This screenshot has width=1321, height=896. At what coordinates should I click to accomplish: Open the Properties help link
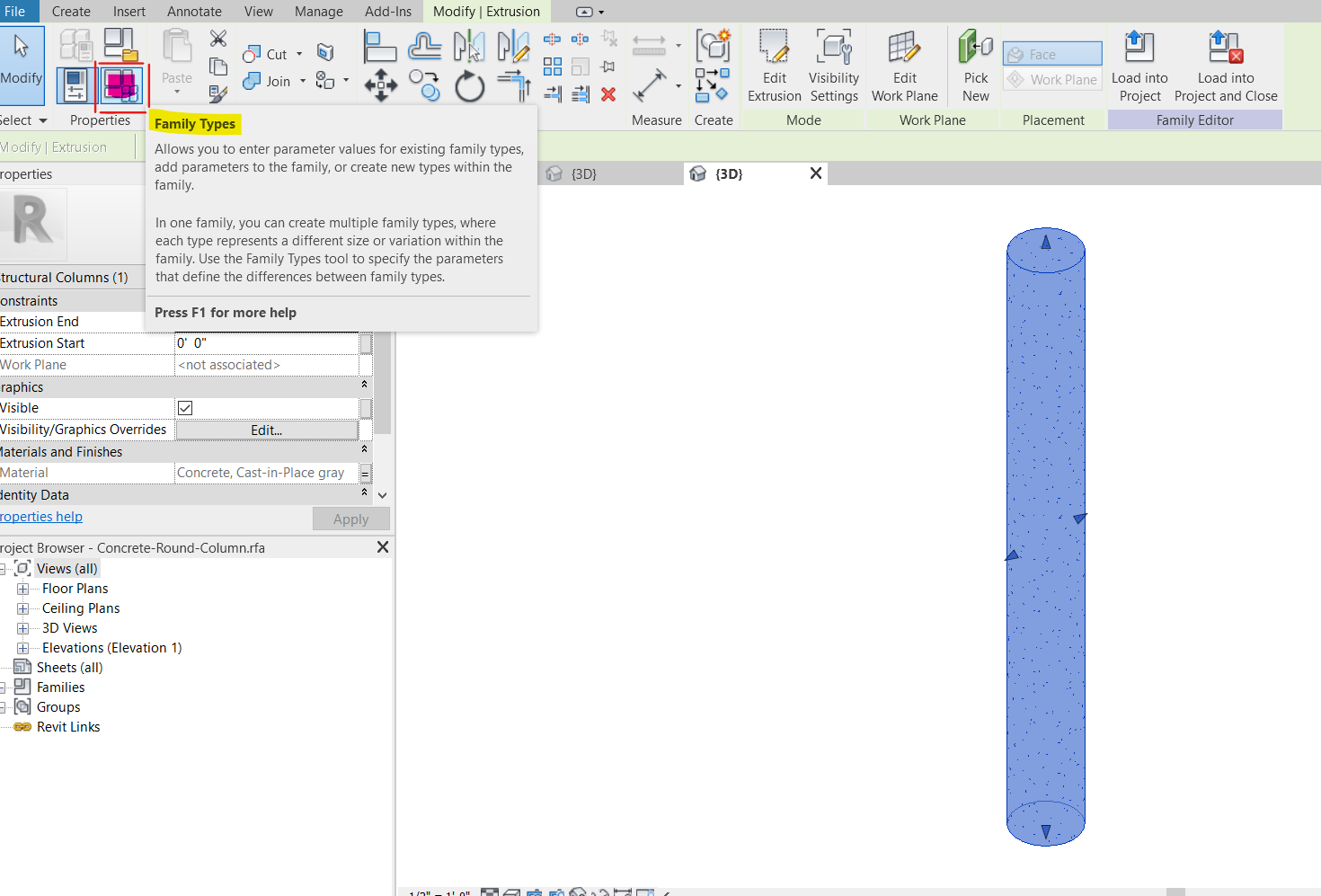[41, 517]
